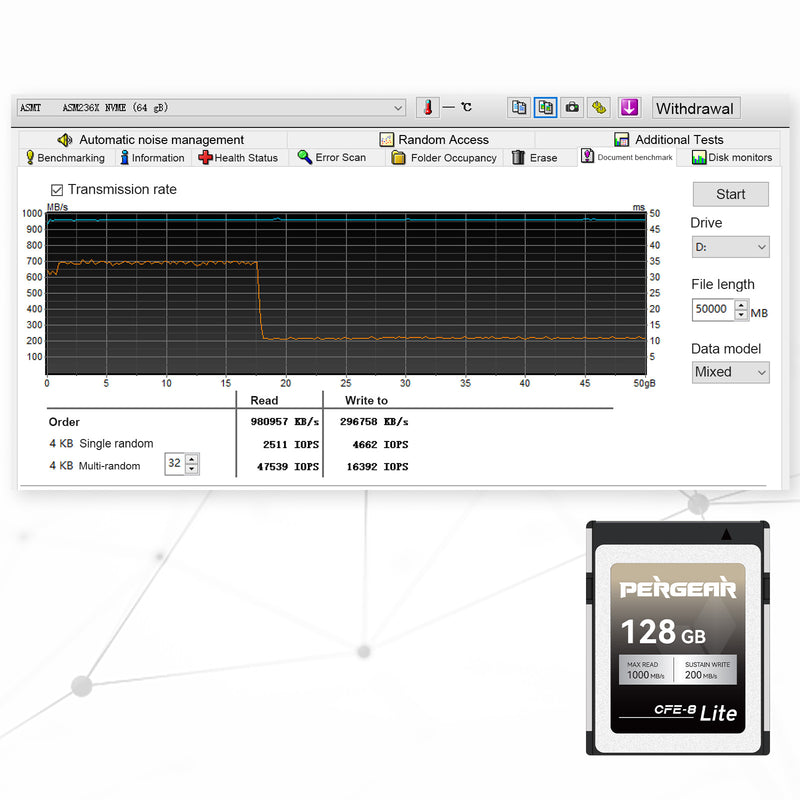The width and height of the screenshot is (800, 800).
Task: Open the ASMT ASM236X NVME drive selector
Action: tap(211, 108)
